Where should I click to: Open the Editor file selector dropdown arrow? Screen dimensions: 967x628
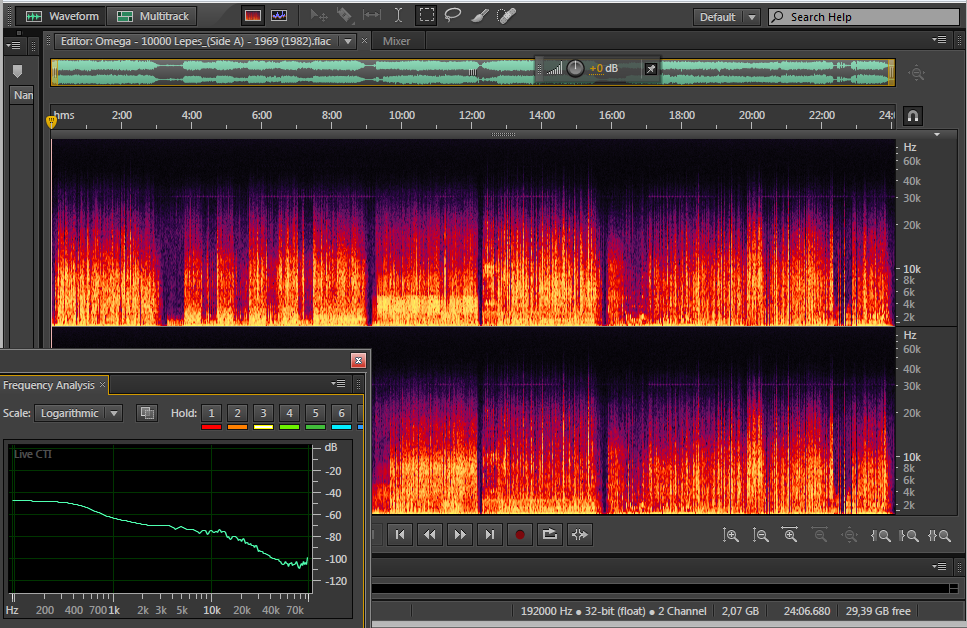348,41
